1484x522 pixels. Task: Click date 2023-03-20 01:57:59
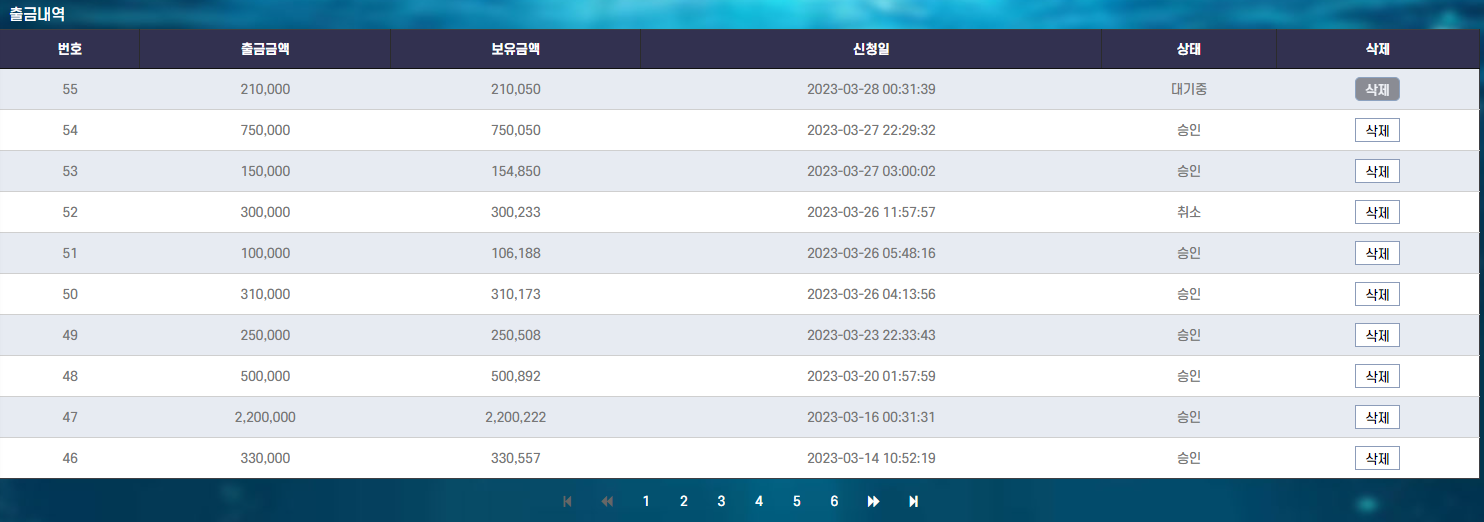871,376
